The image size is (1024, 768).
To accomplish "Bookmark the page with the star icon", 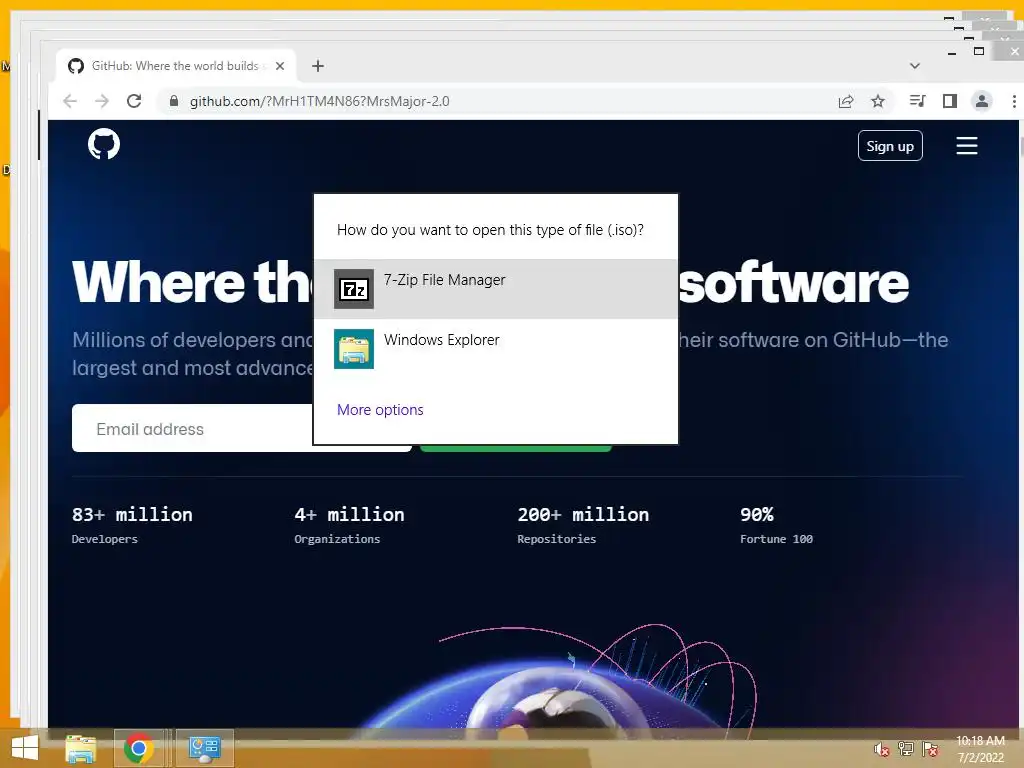I will [x=878, y=101].
